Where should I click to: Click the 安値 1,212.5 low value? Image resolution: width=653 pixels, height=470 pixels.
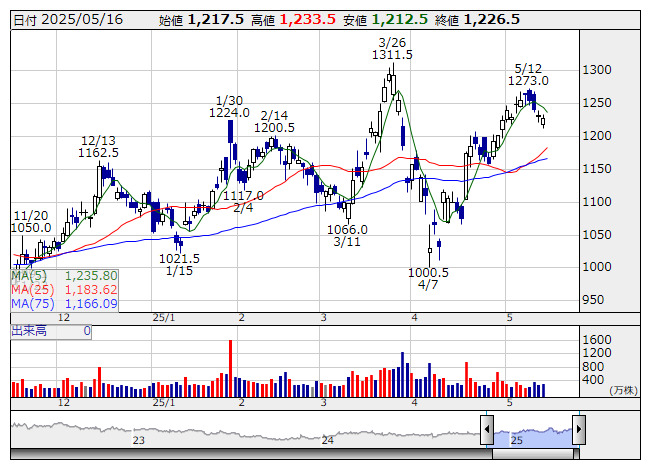385,20
